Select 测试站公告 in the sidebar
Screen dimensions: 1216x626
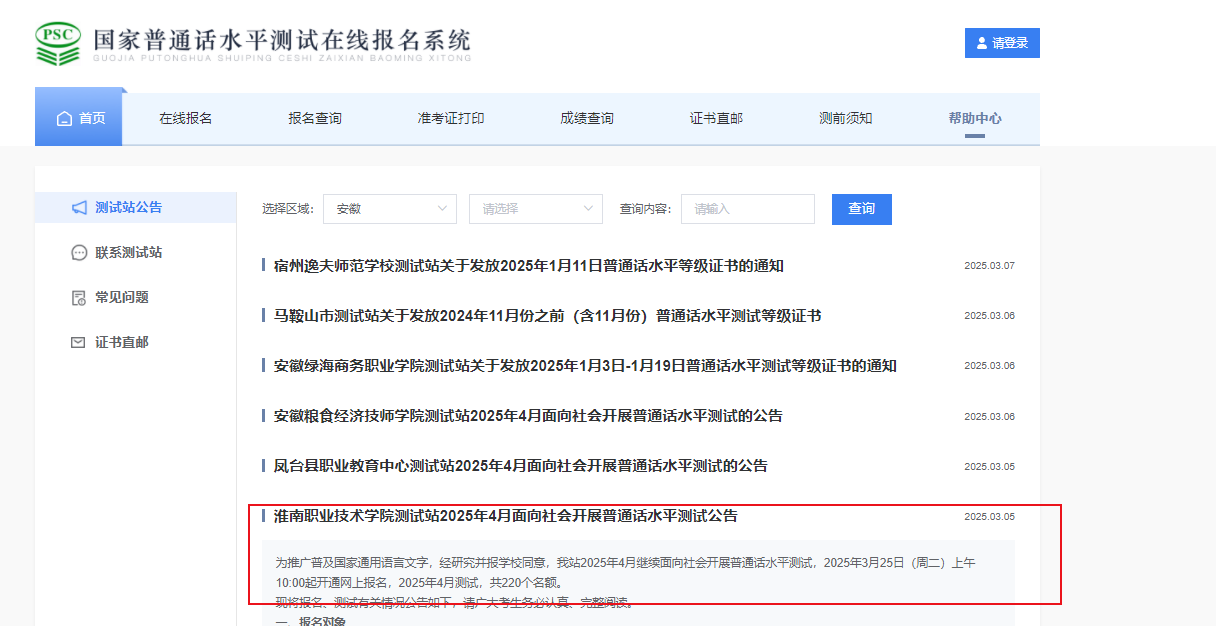[135, 207]
